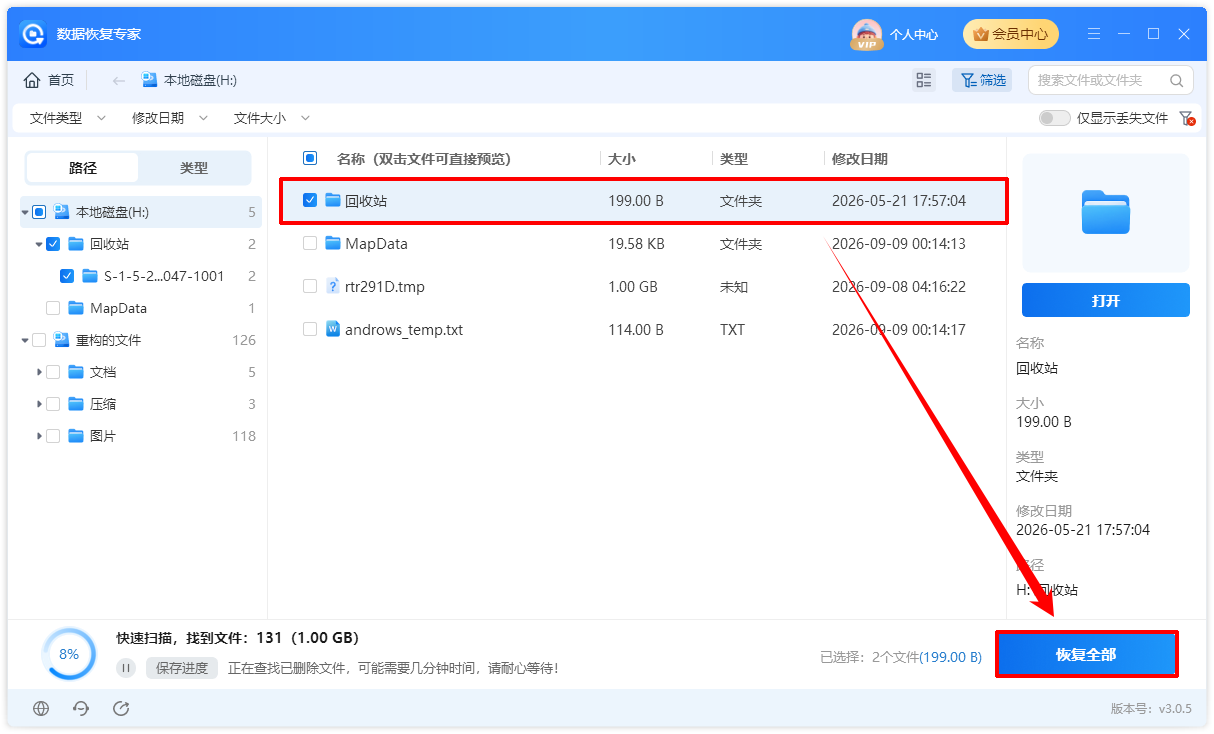Uncheck S-1-5-2...047-1001 tree checkbox

tap(67, 276)
